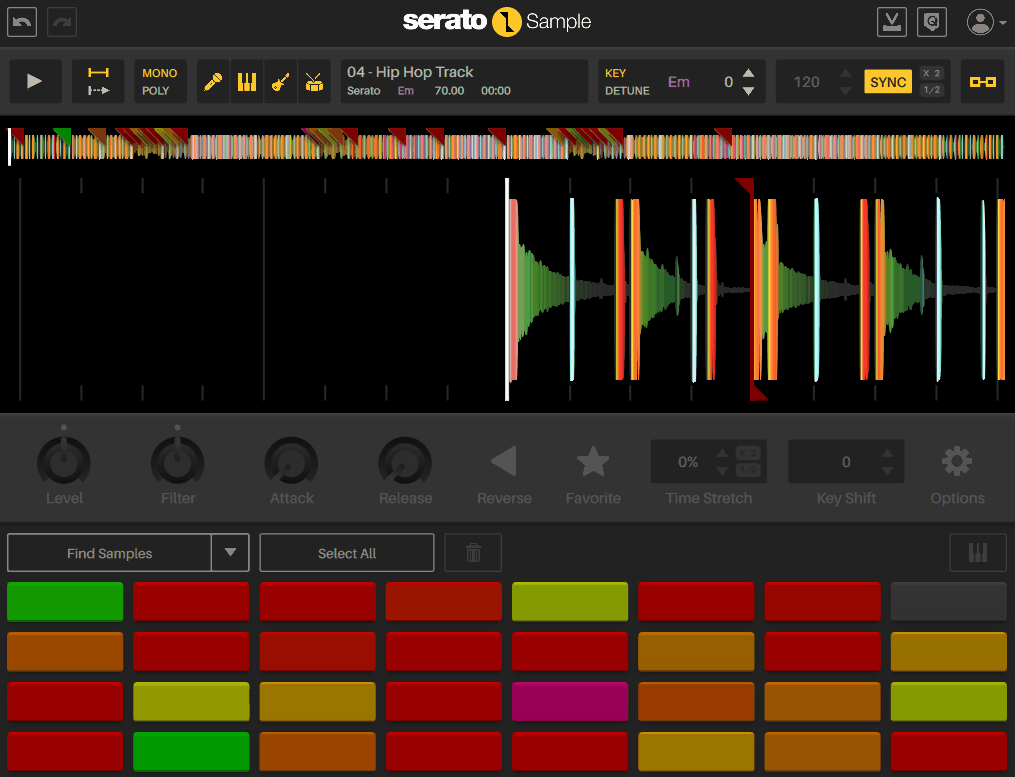The image size is (1015, 777).
Task: Select the drums stem icon
Action: click(x=314, y=82)
